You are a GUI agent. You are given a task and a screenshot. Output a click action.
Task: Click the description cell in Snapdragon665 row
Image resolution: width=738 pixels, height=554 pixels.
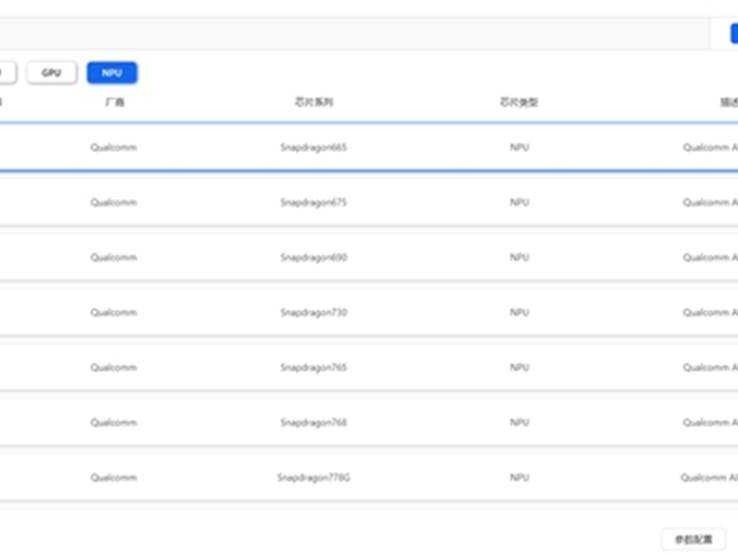pos(710,147)
